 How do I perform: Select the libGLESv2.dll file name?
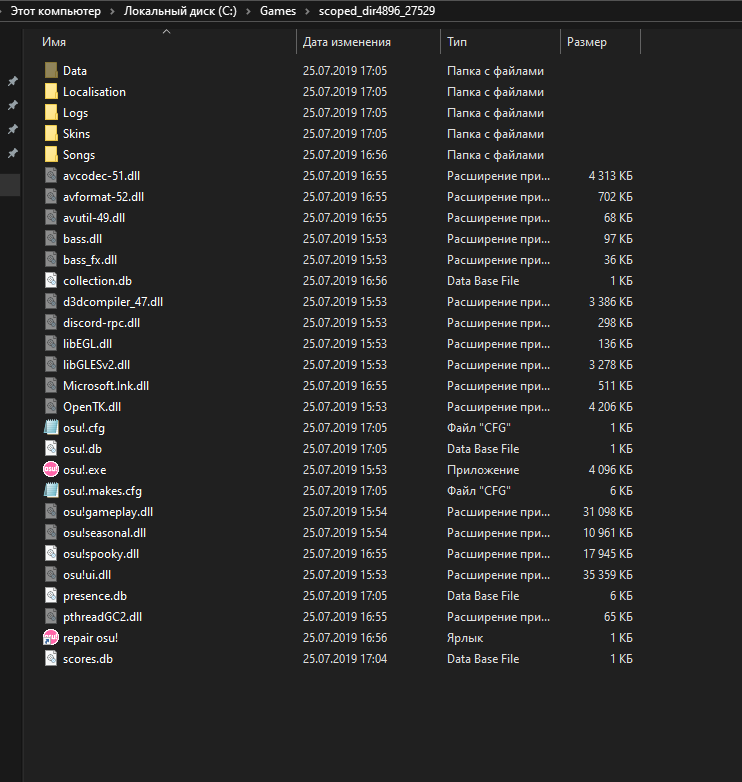coord(96,365)
